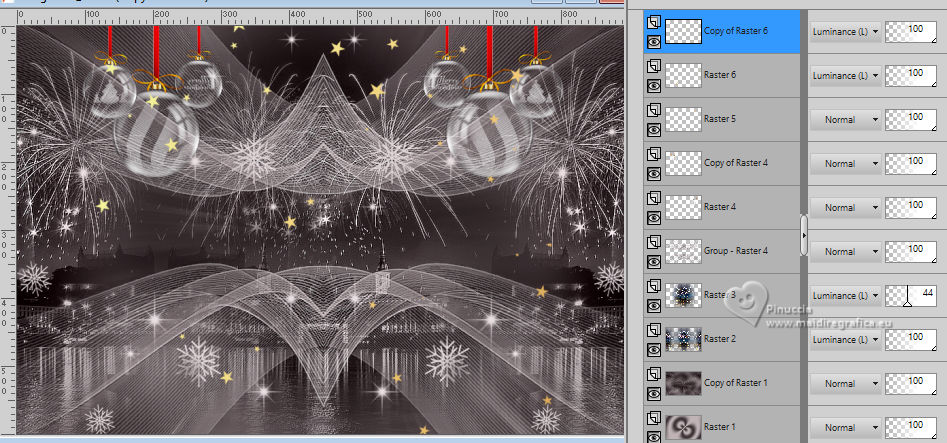Toggle the Raster 2 eye icon
This screenshot has width=947, height=443.
tap(653, 350)
